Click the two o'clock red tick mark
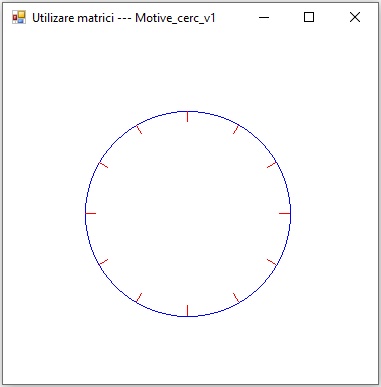Image resolution: width=381 pixels, height=387 pixels. [x=272, y=165]
